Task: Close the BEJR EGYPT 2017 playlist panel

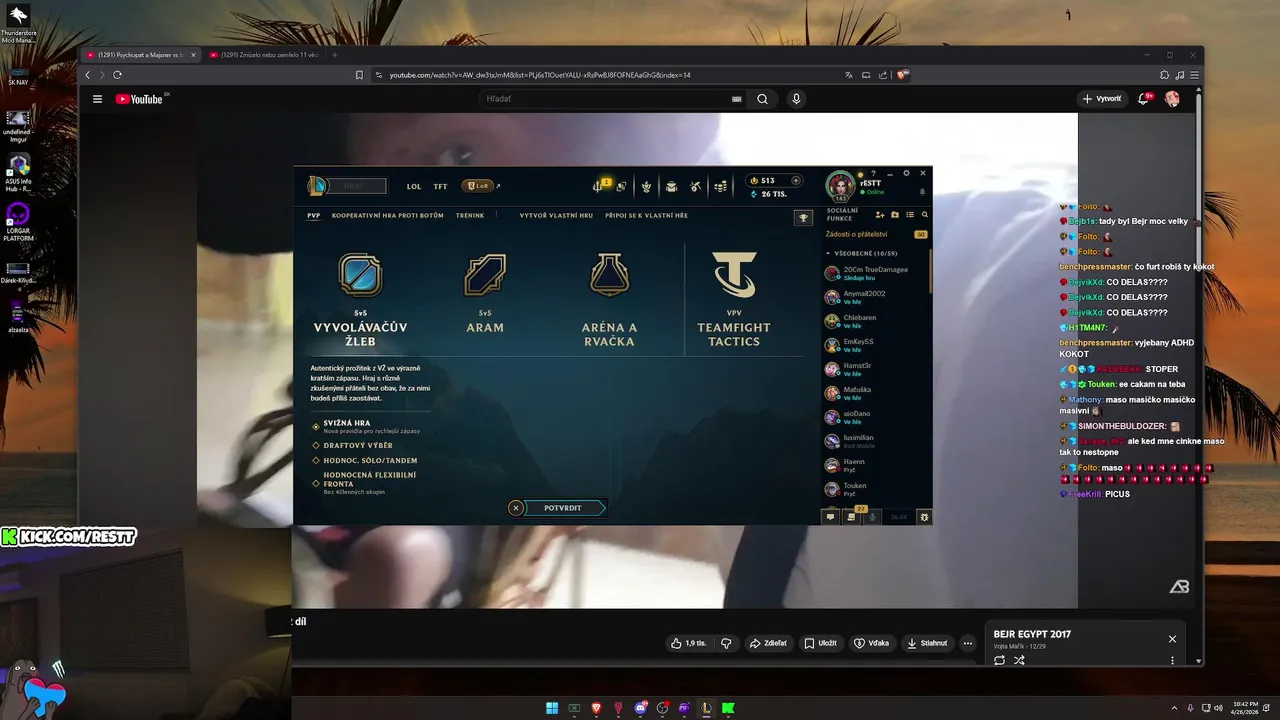Action: (x=1172, y=639)
